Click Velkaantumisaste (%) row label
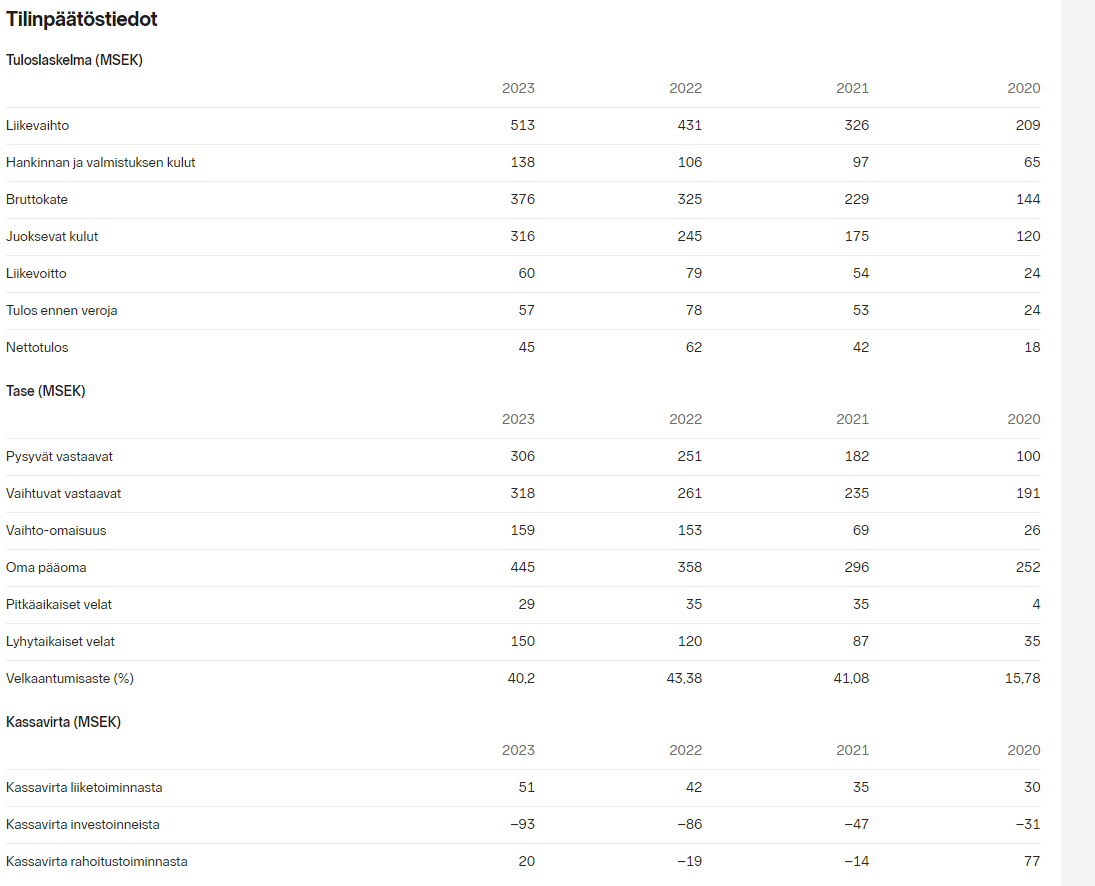Screen dimensions: 1095x886 pos(70,679)
